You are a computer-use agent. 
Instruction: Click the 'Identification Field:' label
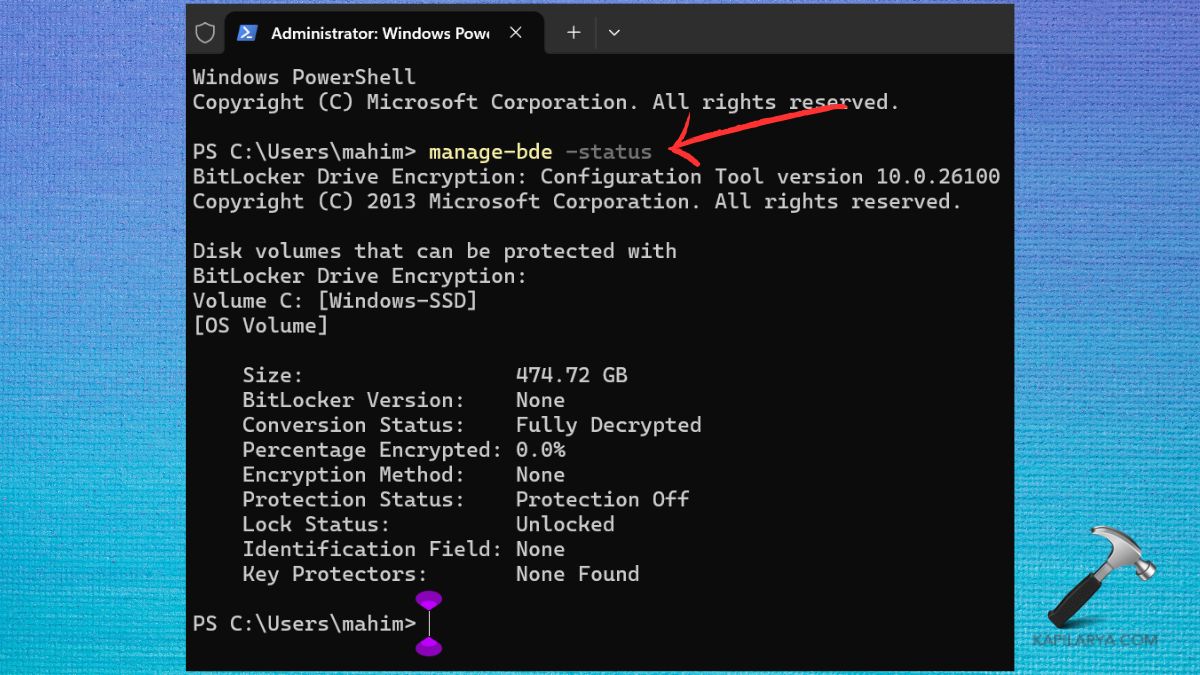coord(372,549)
